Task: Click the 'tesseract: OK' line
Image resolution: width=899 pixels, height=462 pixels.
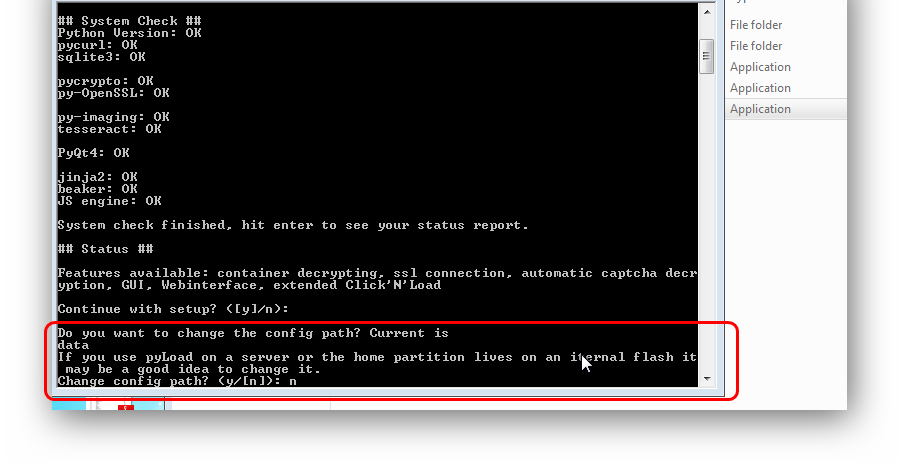Action: (x=110, y=129)
